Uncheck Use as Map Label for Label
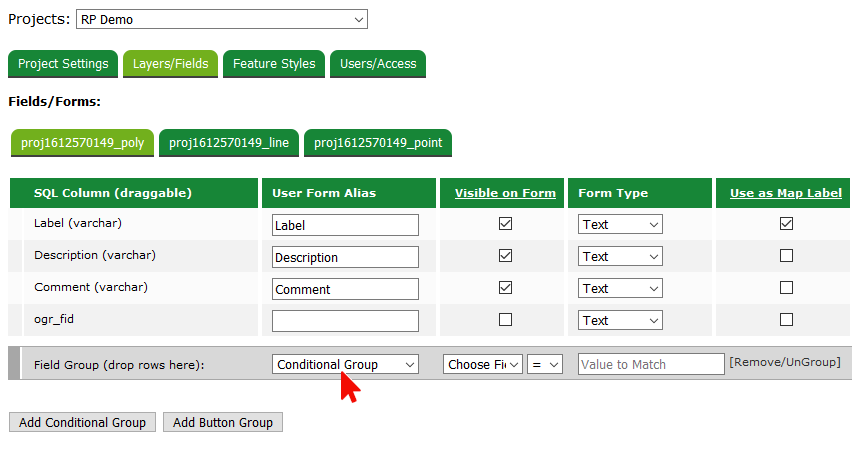859x453 pixels. (x=786, y=224)
